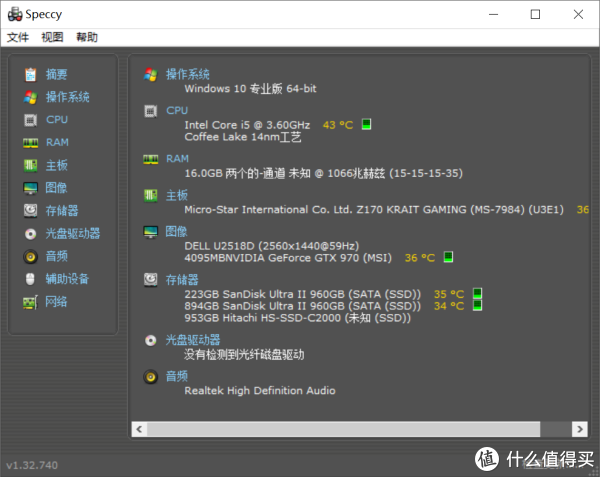The image size is (600, 477).
Task: Maximize the Speccy window
Action: (535, 15)
